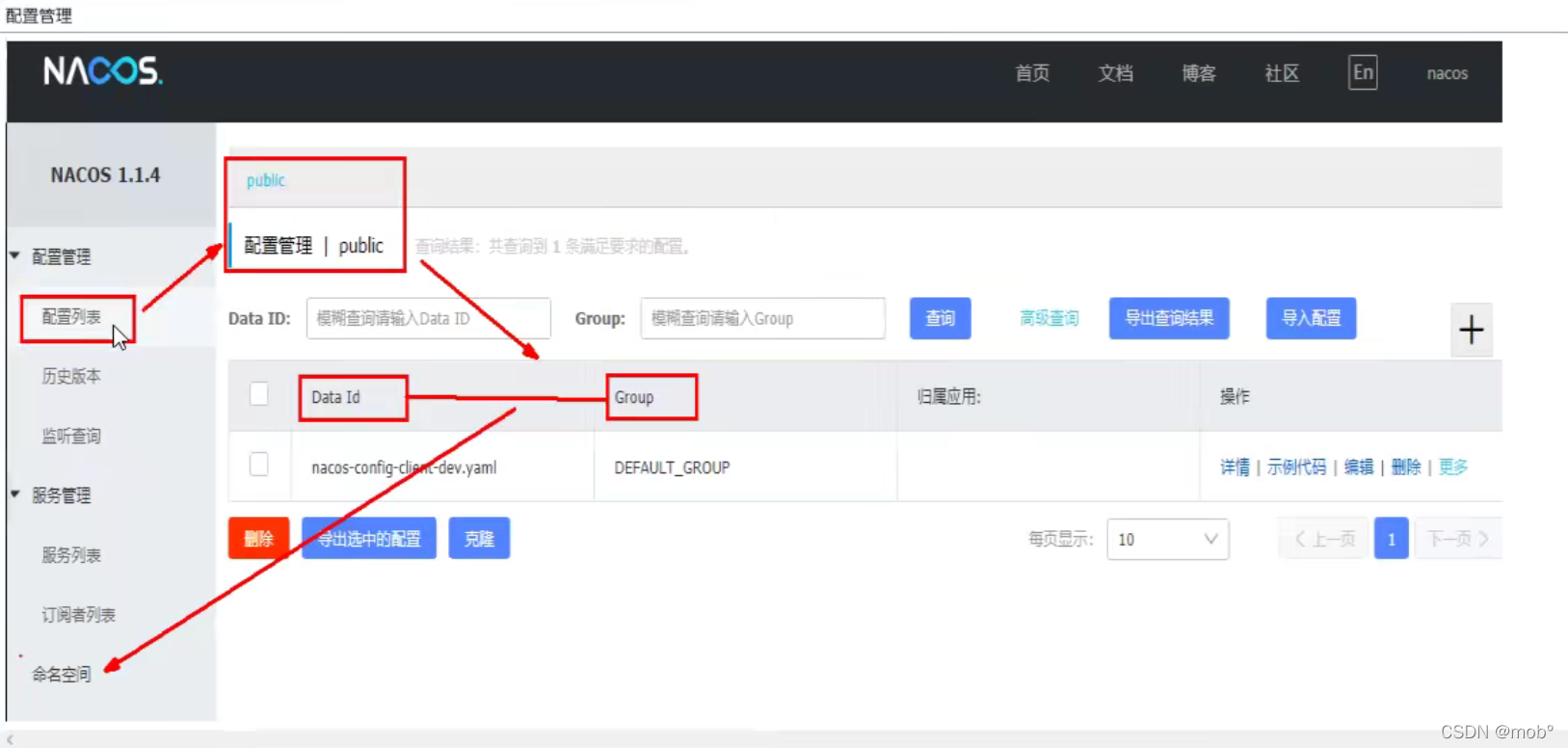
Task: Click 编辑 link for the config row
Action: point(1359,467)
